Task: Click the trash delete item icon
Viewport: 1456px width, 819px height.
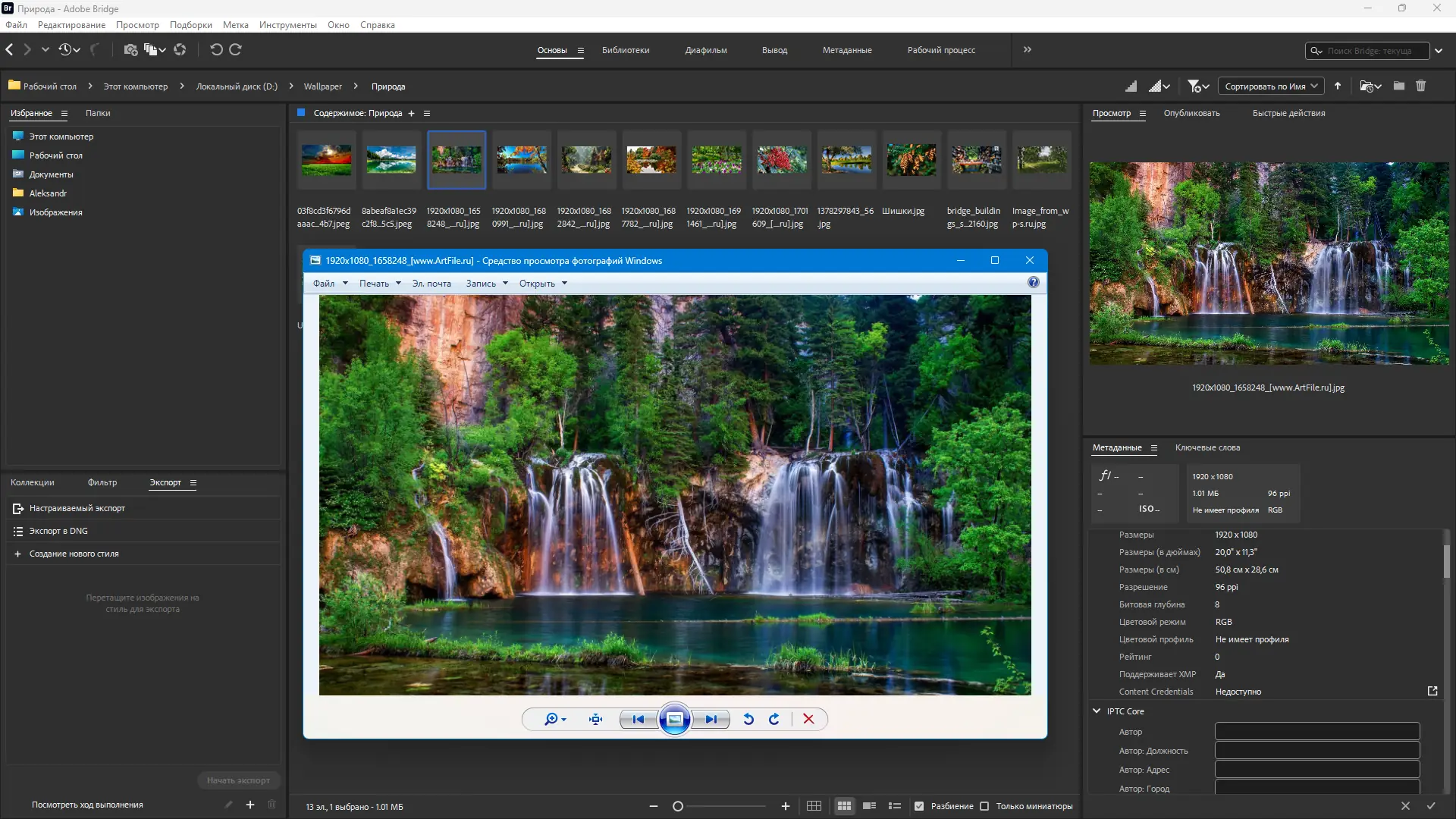Action: pos(1421,86)
